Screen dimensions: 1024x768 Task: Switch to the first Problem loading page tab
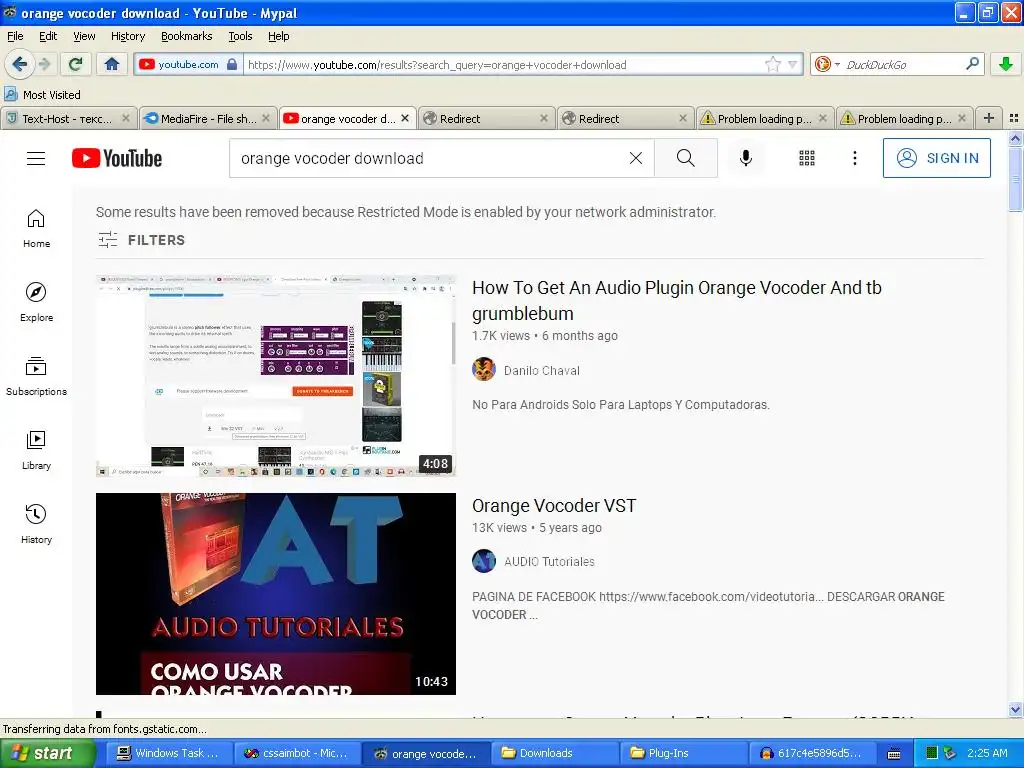(758, 118)
